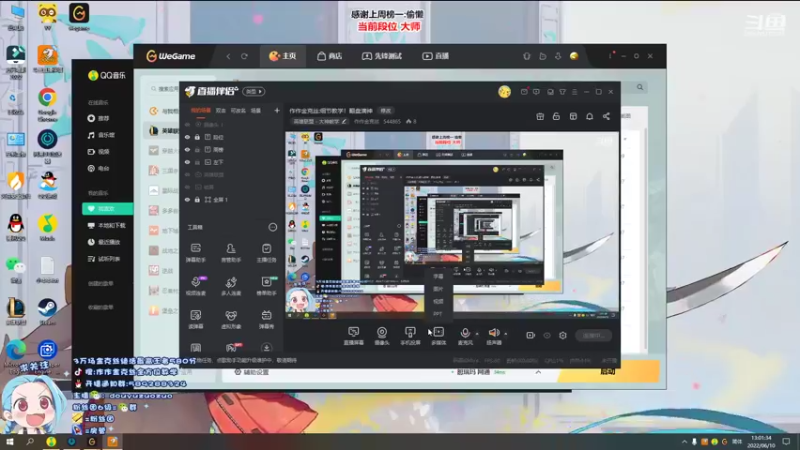Select 字幕 in multimedia popup menu
This screenshot has width=800, height=450.
(x=438, y=276)
